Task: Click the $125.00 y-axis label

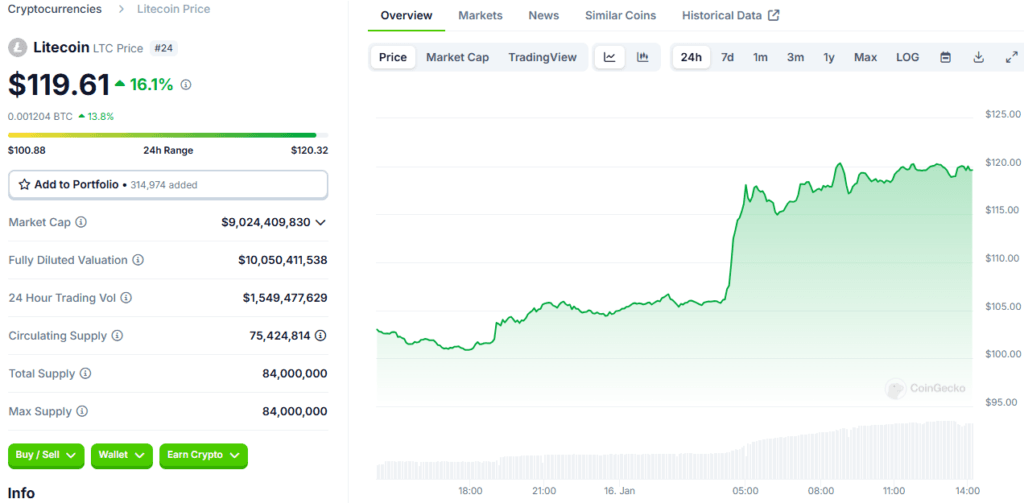Action: (1003, 114)
